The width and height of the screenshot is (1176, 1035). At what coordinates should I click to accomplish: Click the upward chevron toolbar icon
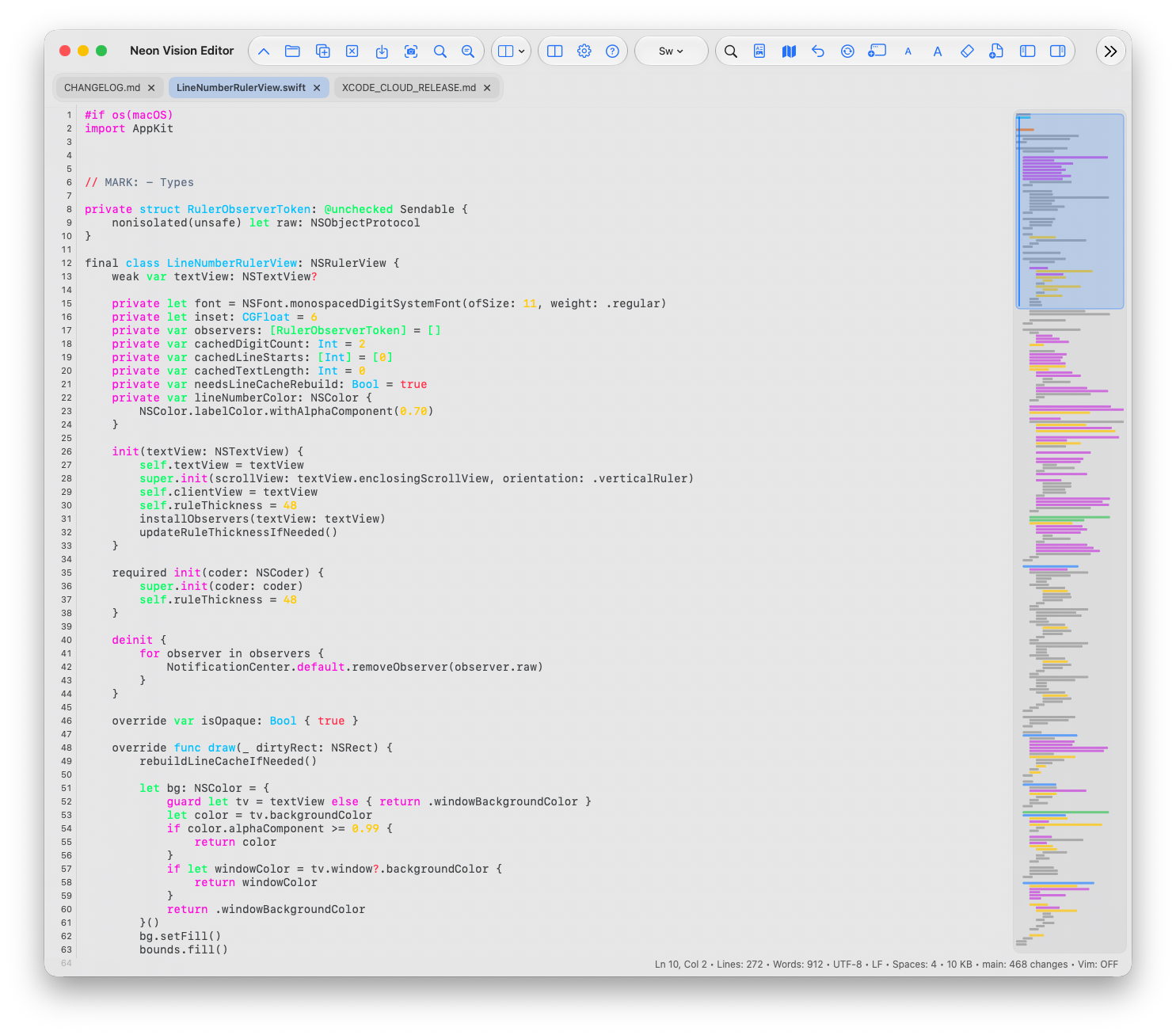pyautogui.click(x=264, y=51)
